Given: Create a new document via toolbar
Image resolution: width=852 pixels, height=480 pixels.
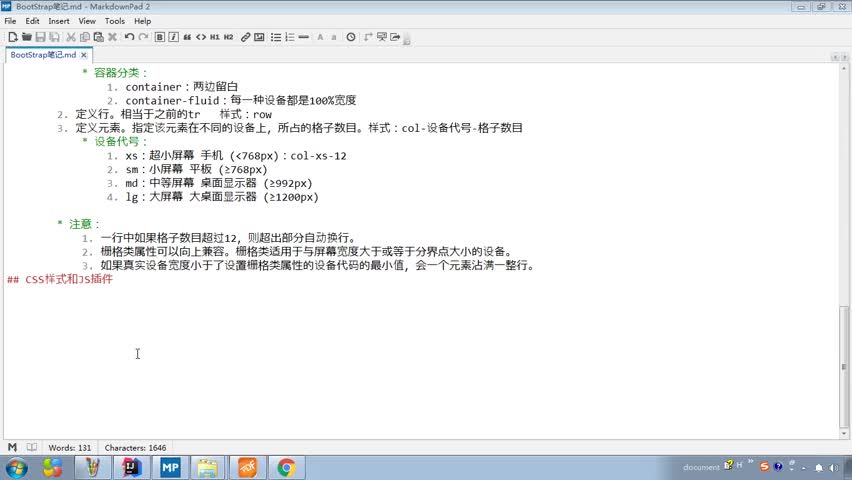Looking at the screenshot, I should (12, 37).
